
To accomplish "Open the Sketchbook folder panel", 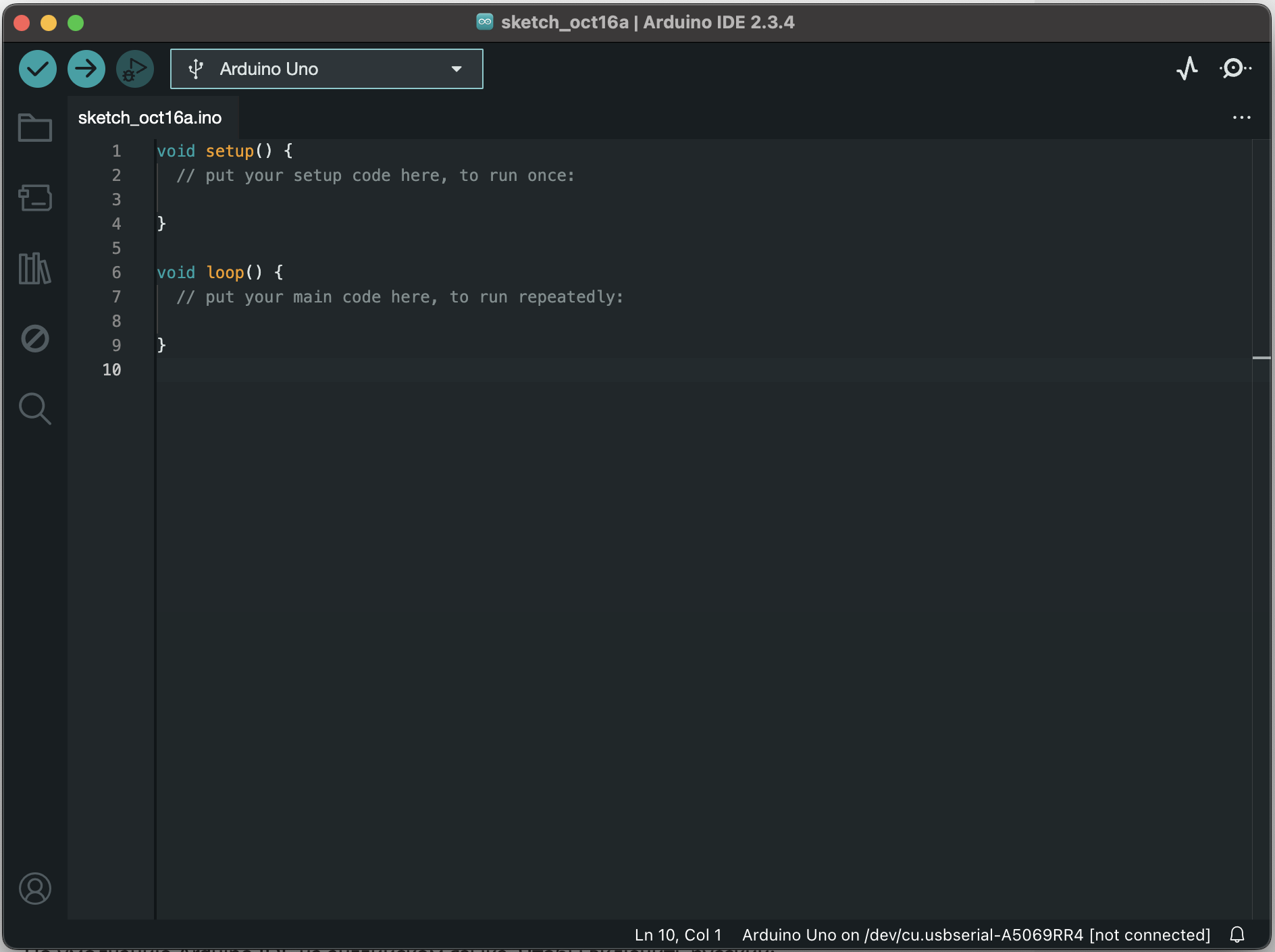I will [x=35, y=128].
